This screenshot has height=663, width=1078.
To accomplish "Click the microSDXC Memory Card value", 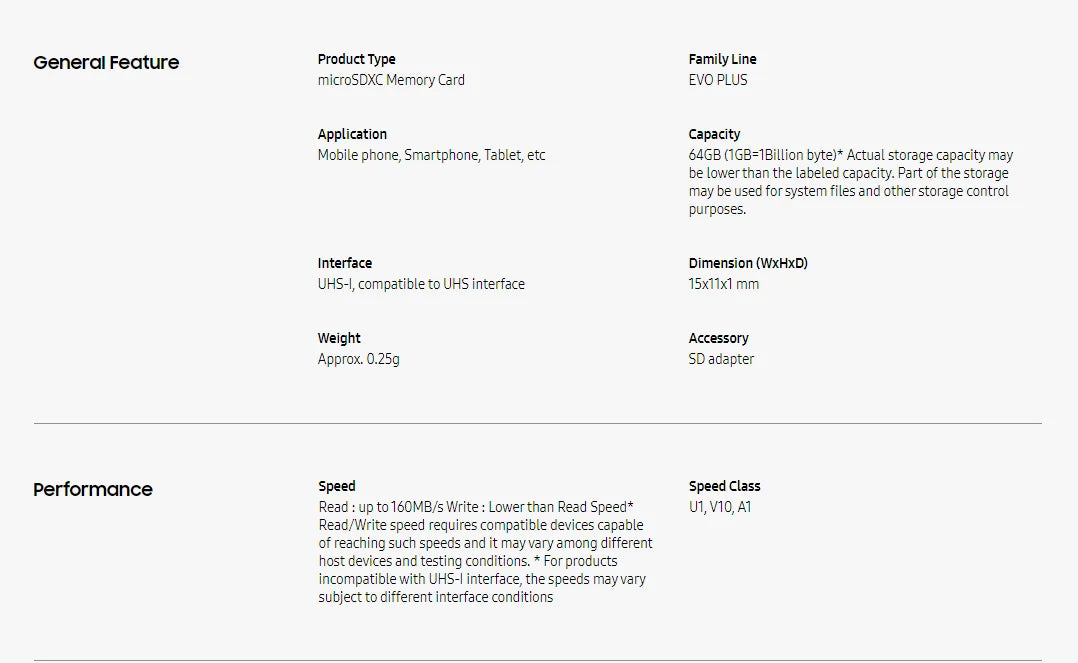I will (391, 80).
